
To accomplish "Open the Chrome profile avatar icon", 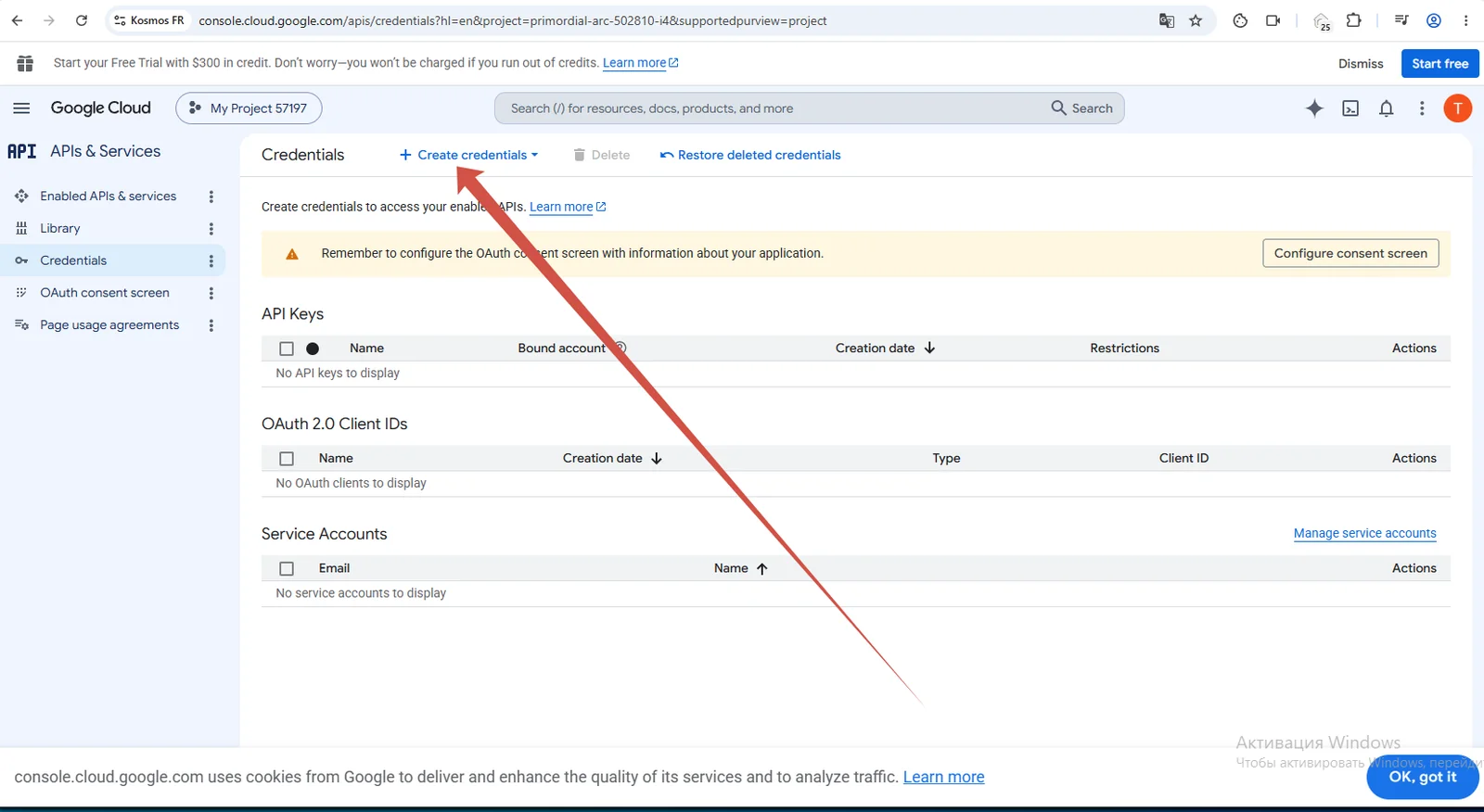I will pyautogui.click(x=1434, y=20).
